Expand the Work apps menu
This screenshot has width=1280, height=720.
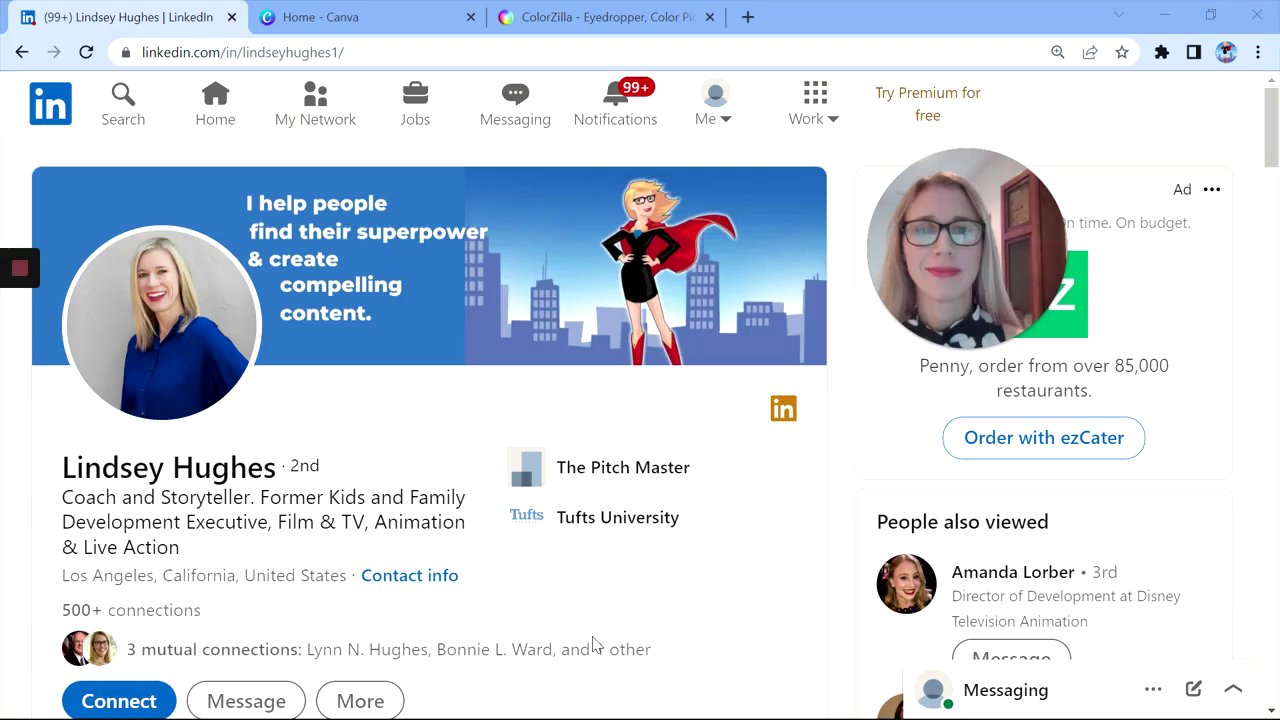pyautogui.click(x=814, y=105)
